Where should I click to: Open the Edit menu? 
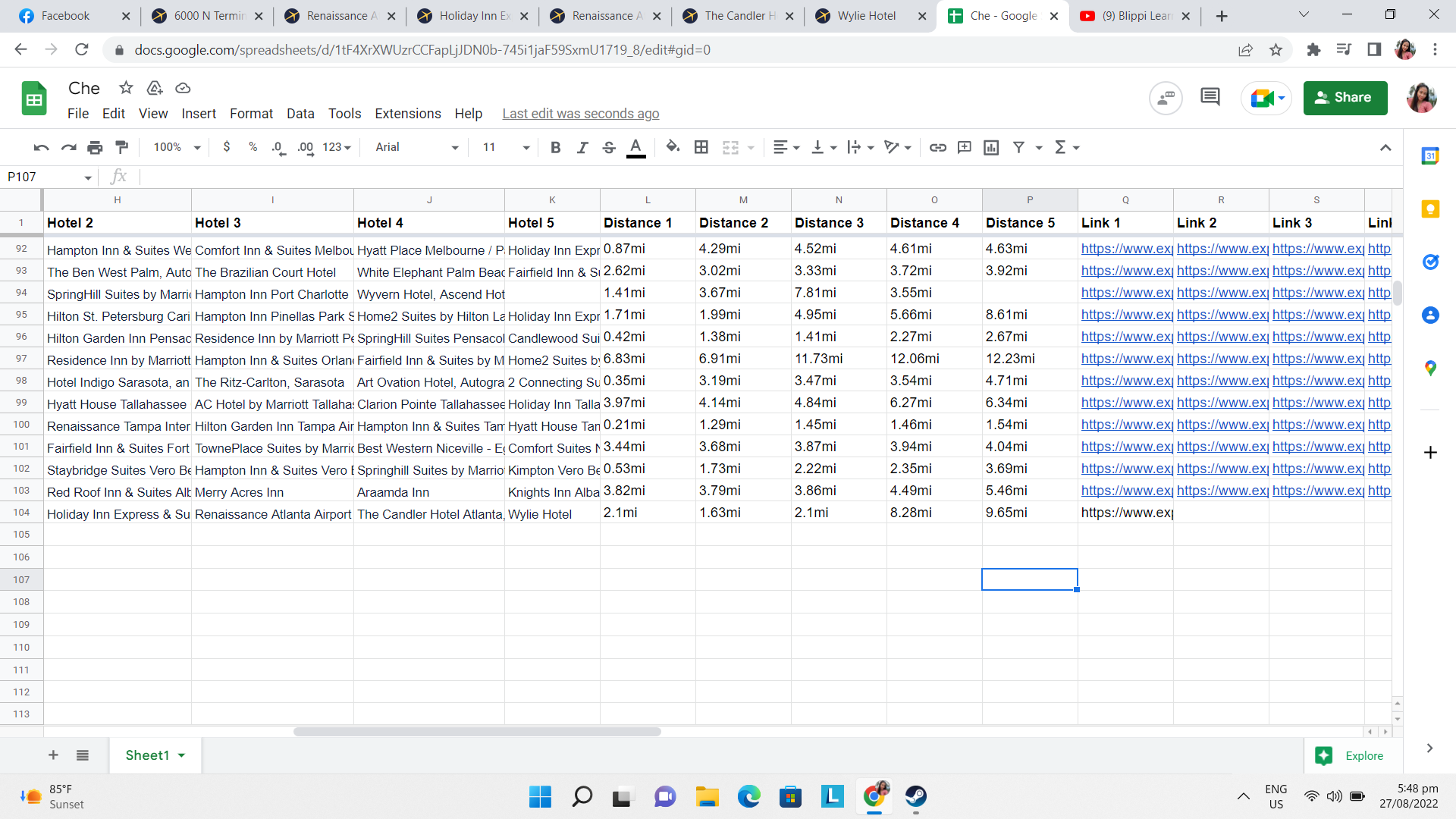tap(114, 114)
